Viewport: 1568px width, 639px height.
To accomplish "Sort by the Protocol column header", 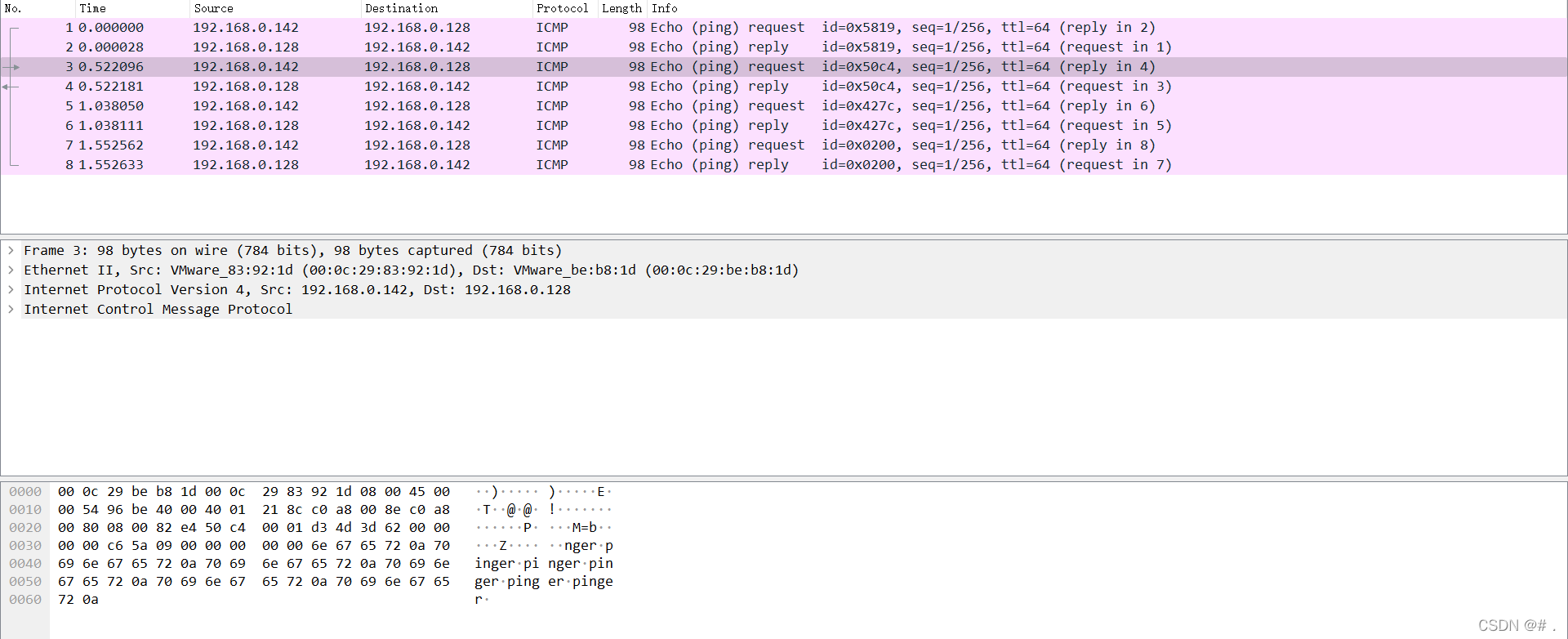I will (564, 8).
